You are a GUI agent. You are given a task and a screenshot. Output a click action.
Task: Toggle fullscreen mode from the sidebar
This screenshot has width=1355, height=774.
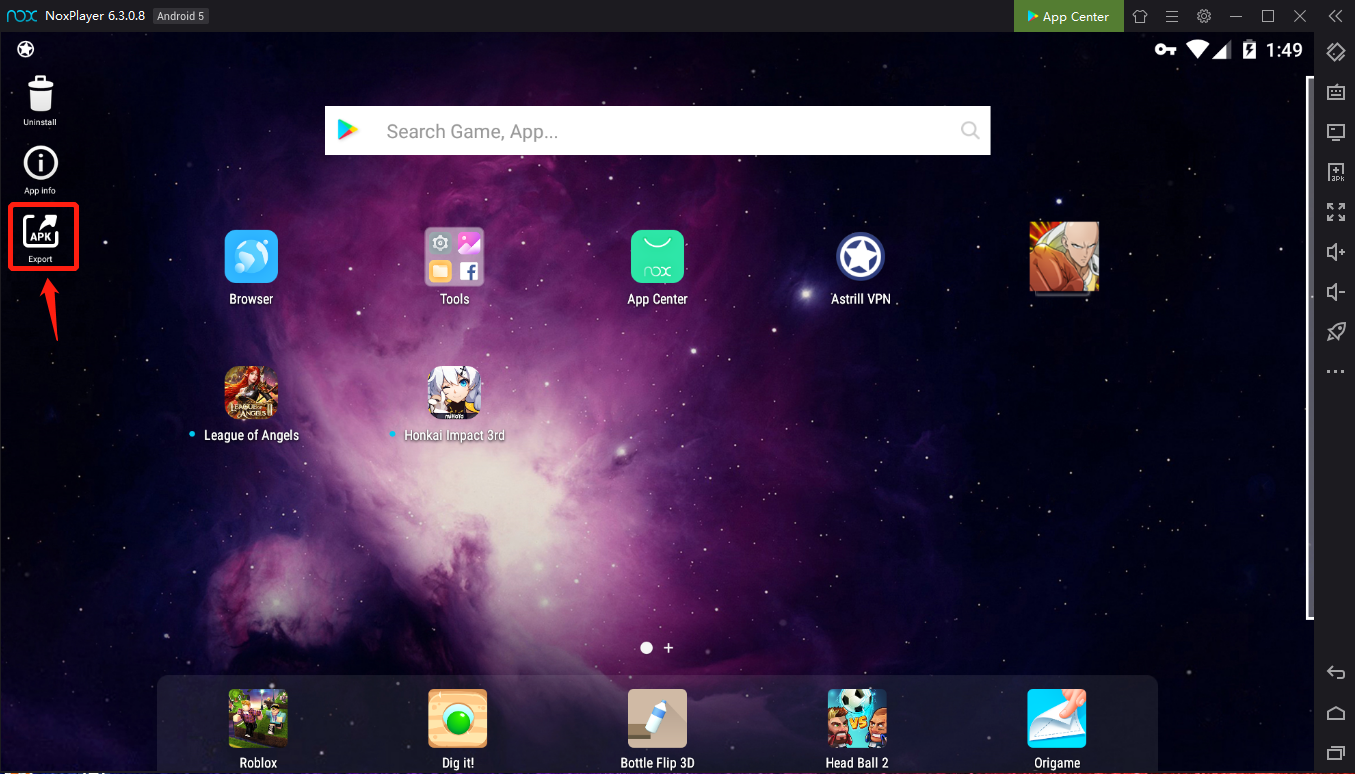pos(1335,212)
